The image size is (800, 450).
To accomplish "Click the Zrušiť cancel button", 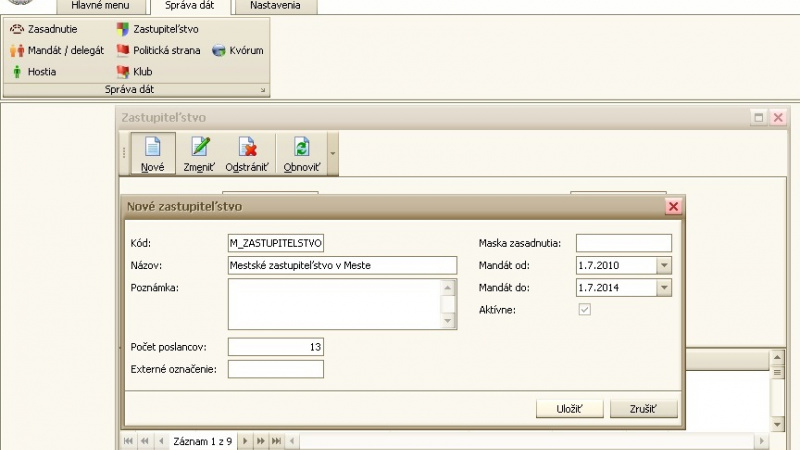I will pyautogui.click(x=644, y=408).
